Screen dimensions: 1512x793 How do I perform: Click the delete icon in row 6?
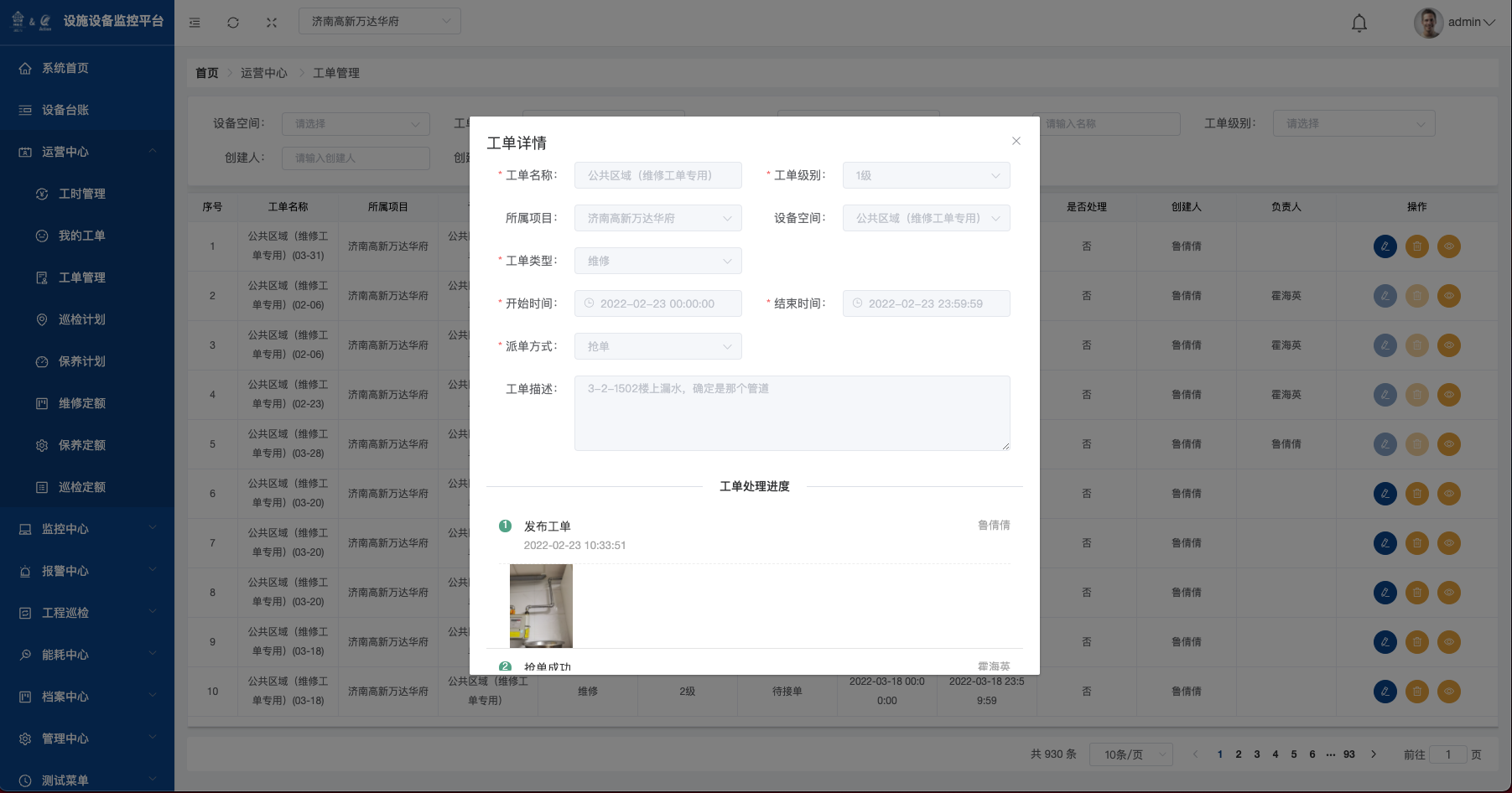1416,494
